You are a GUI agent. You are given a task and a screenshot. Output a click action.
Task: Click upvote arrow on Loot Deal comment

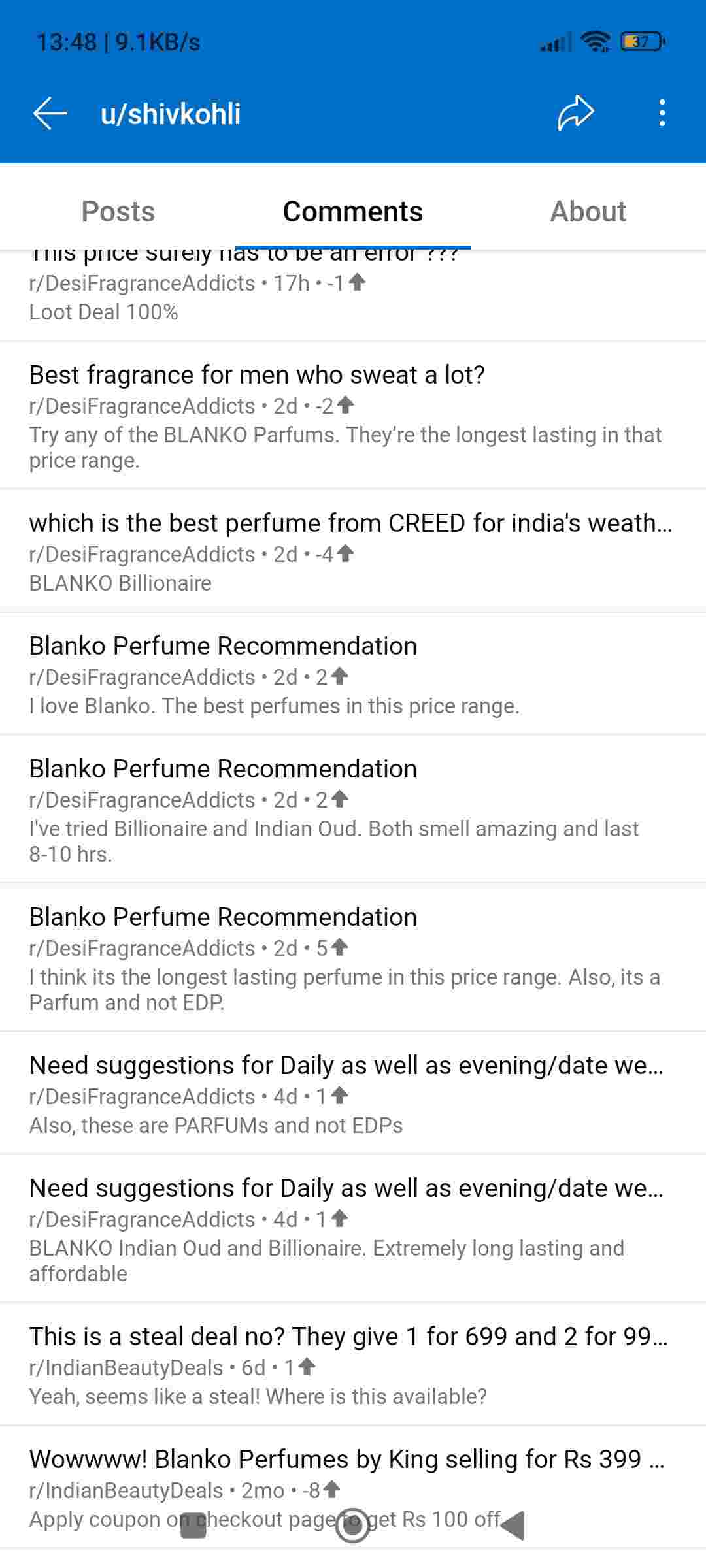coord(357,282)
